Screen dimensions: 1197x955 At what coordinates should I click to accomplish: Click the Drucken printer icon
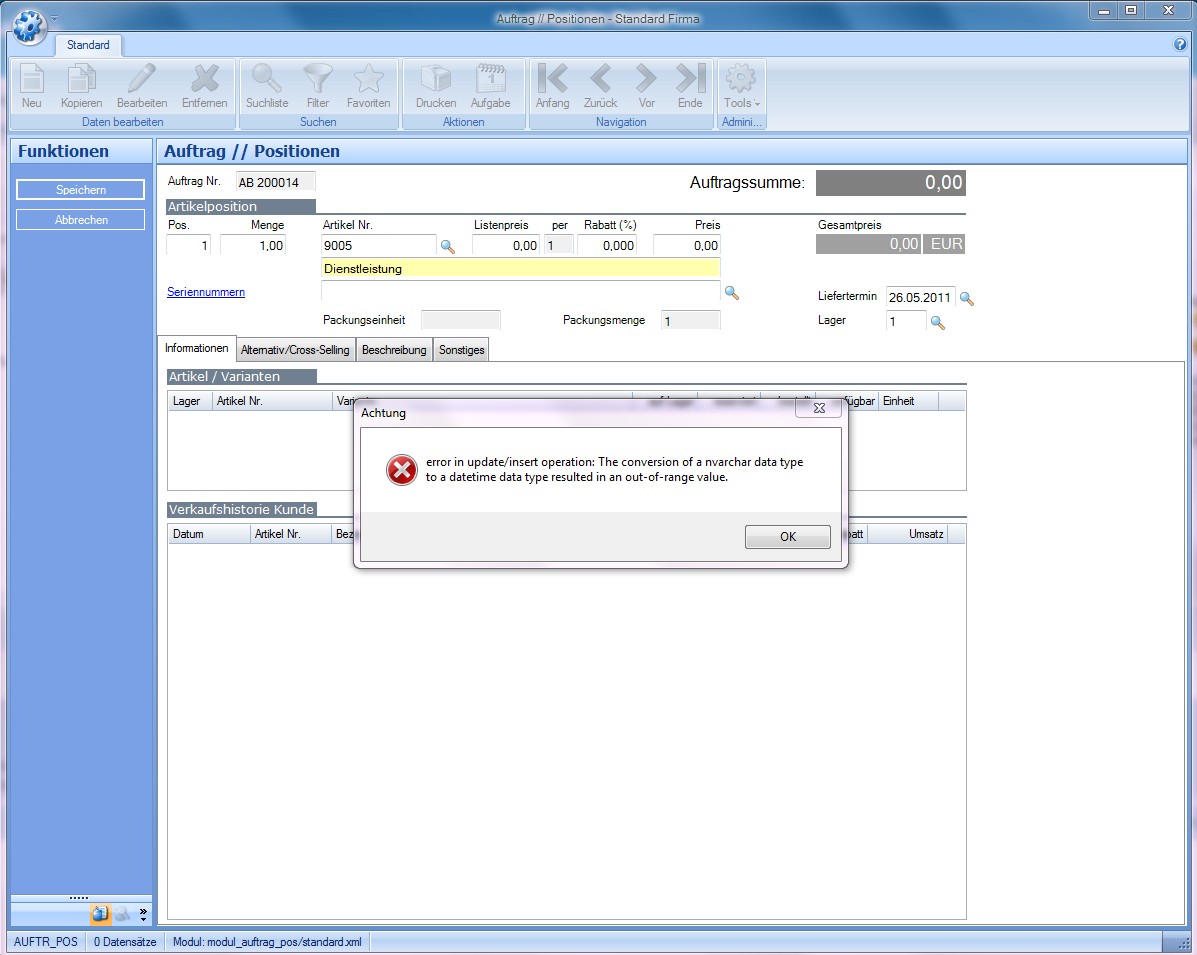click(436, 80)
